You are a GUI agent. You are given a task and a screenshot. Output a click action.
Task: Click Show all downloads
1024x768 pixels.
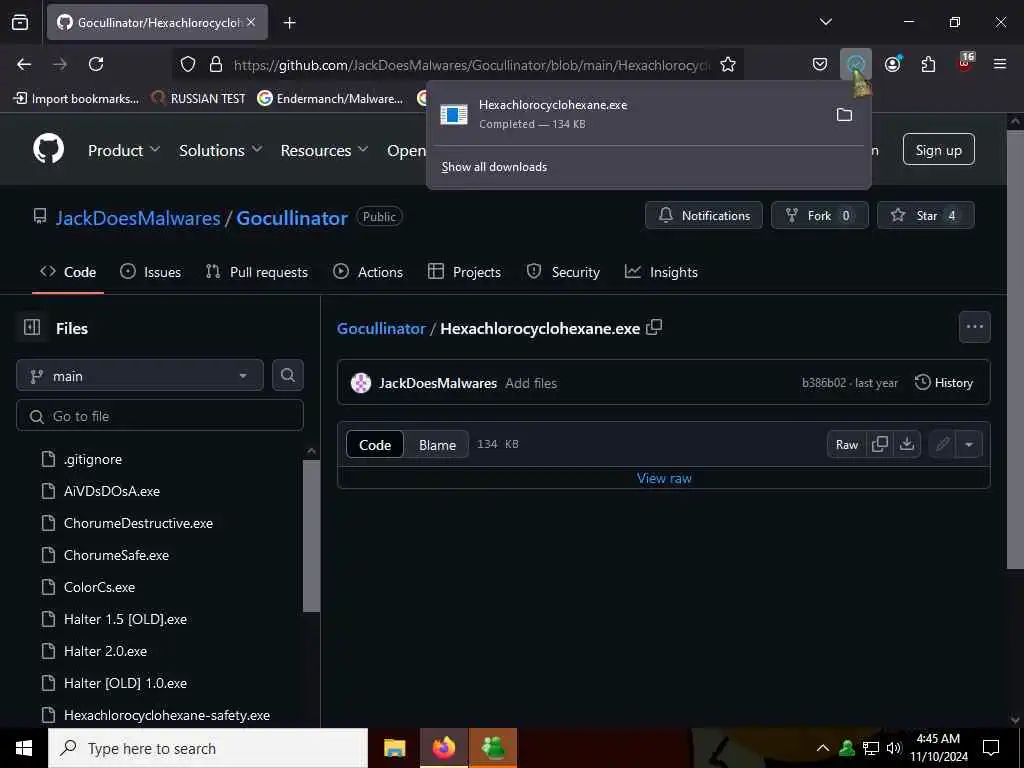tap(494, 167)
